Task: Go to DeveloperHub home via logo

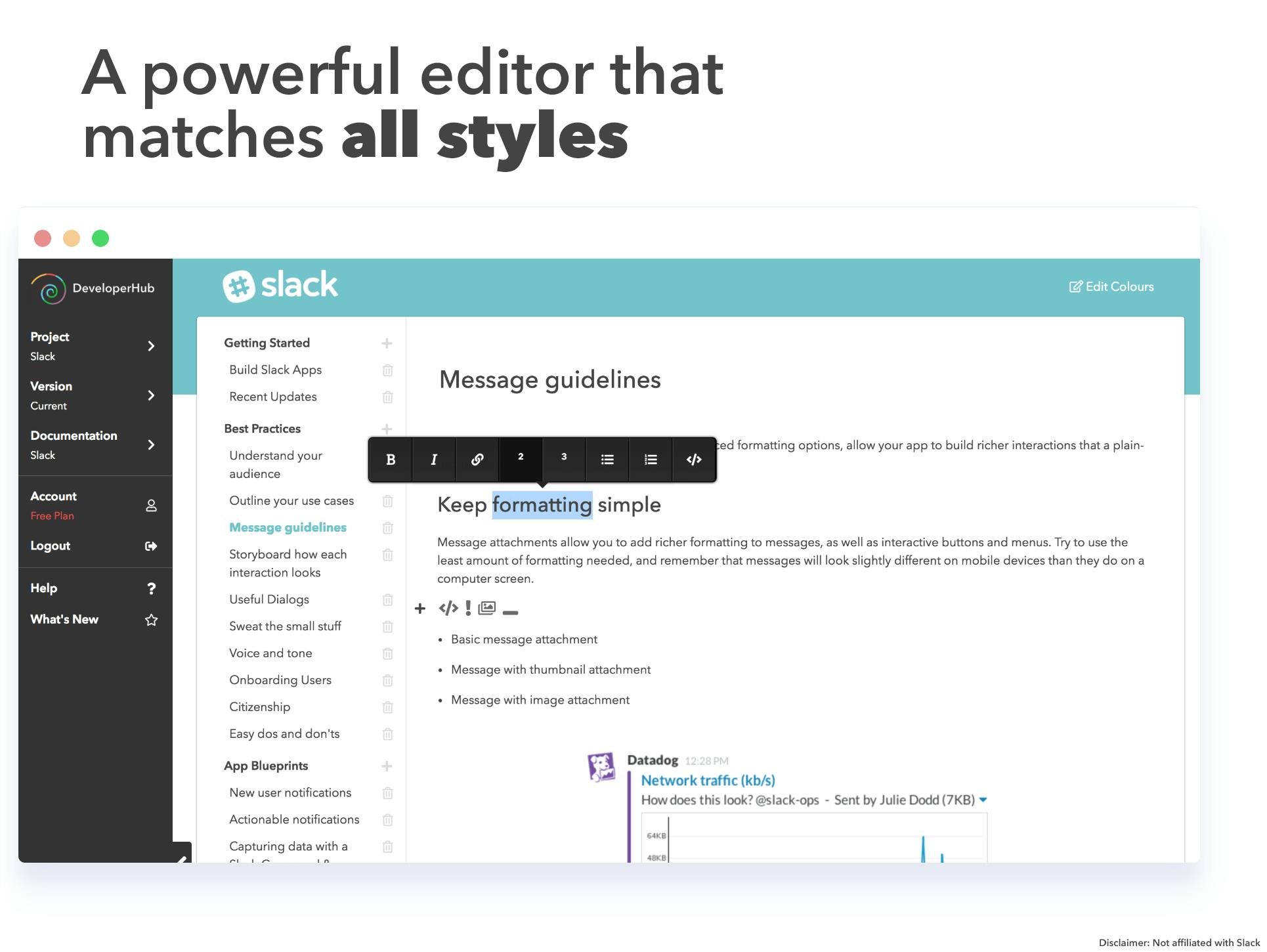Action: click(93, 288)
